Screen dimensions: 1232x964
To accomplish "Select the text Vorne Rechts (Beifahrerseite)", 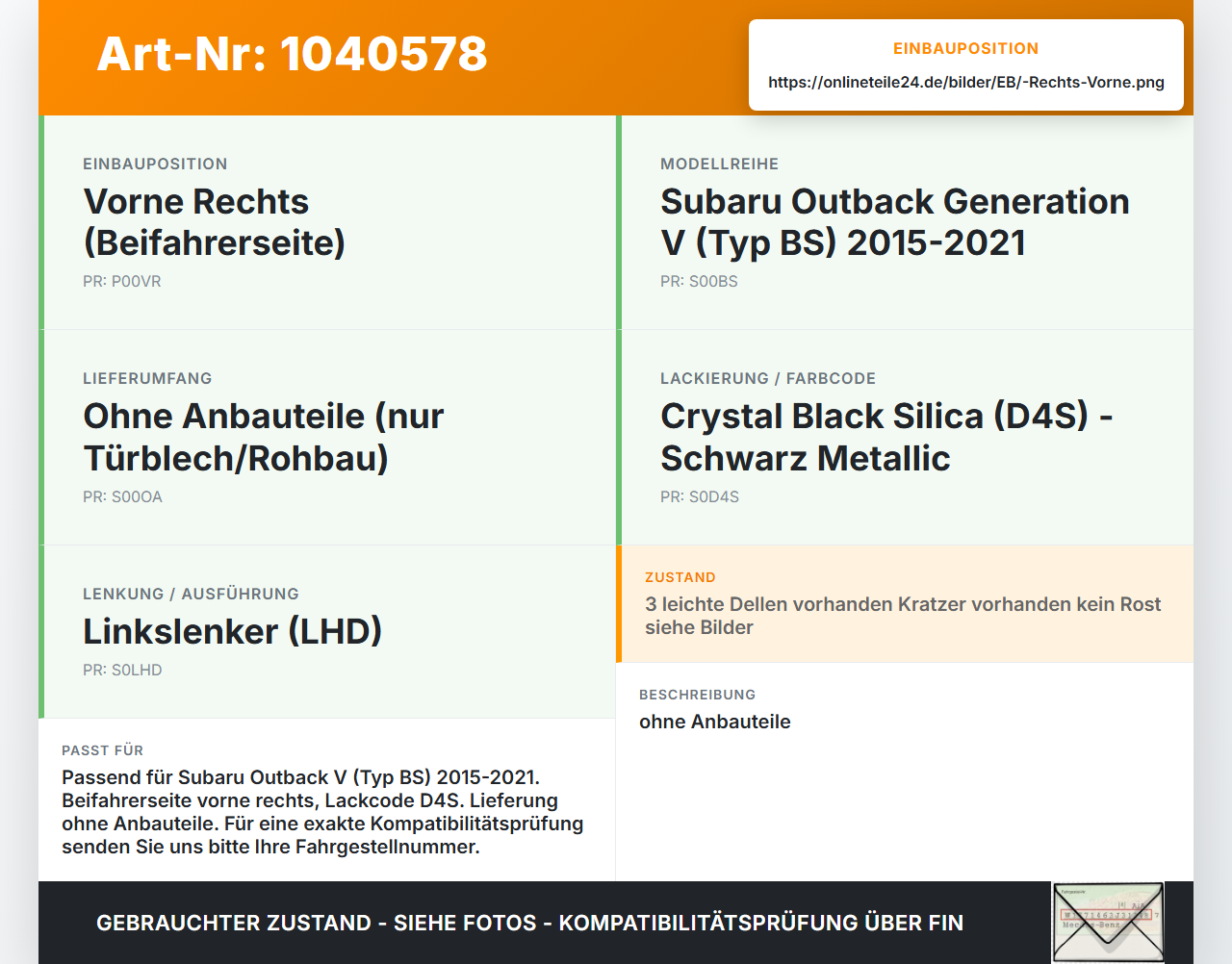I will point(215,222).
